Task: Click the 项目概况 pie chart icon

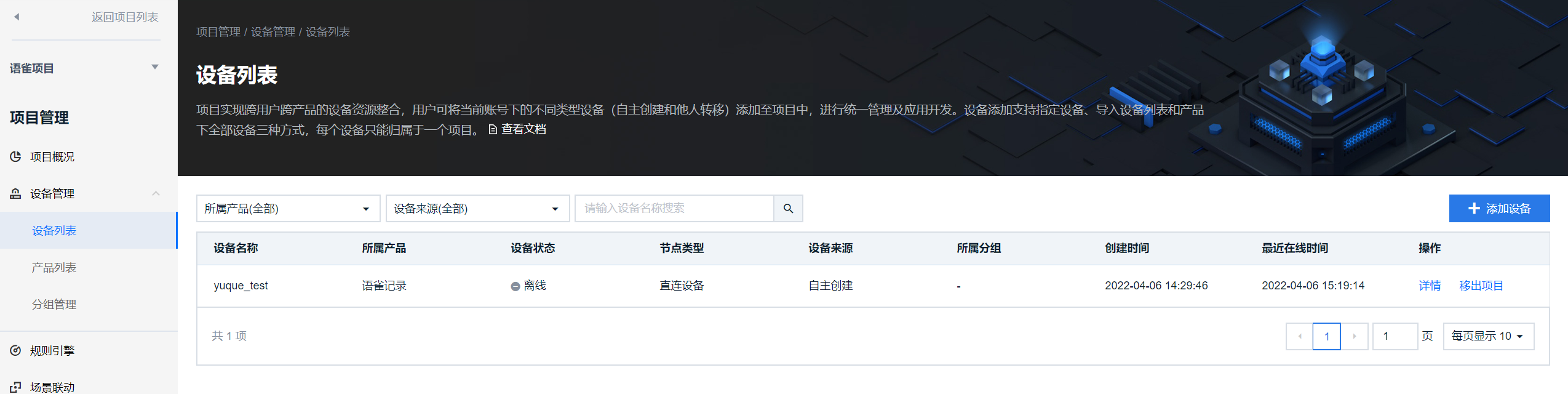Action: [x=16, y=157]
